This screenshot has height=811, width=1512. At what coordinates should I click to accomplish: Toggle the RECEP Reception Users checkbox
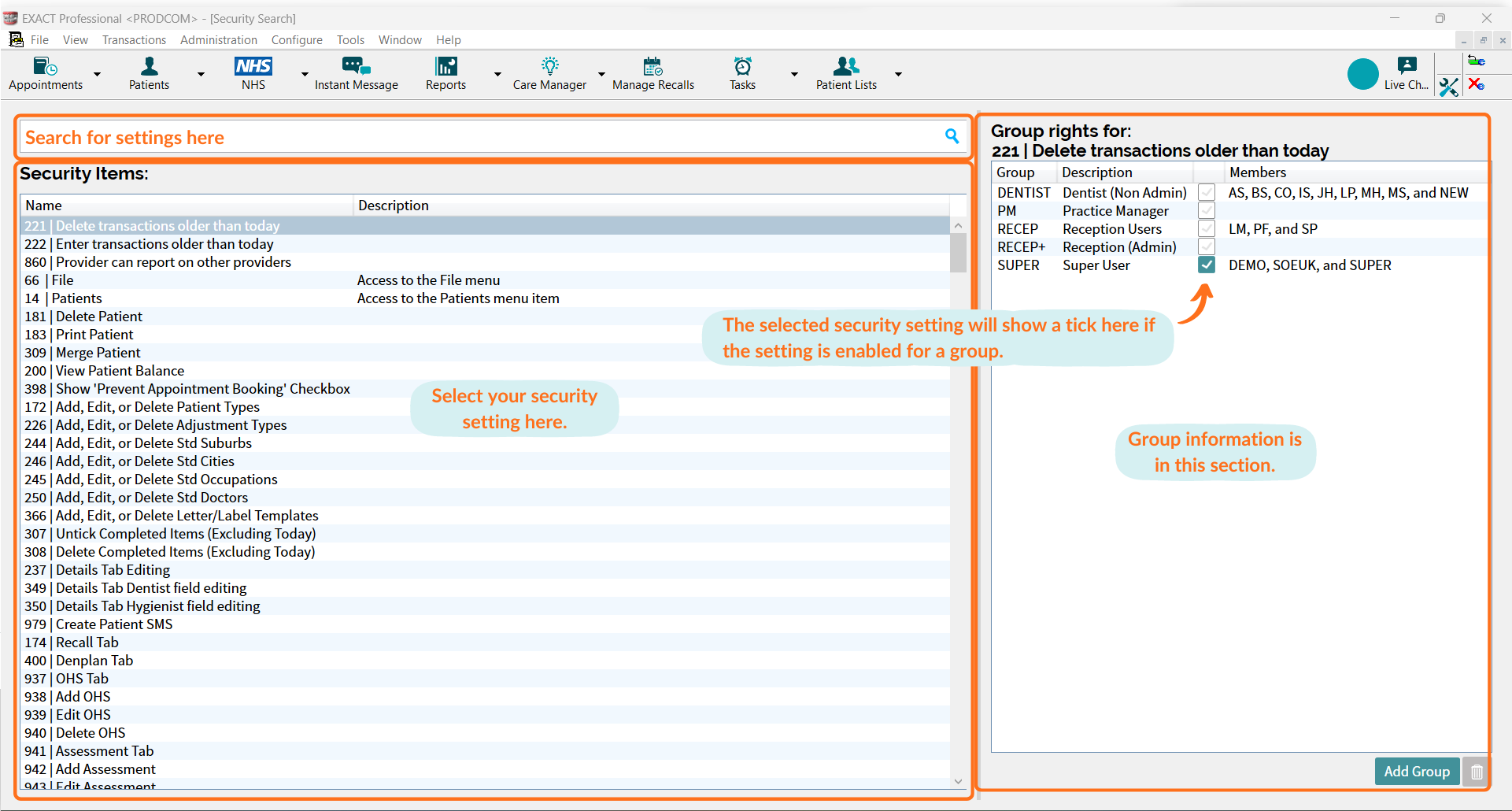(1206, 228)
